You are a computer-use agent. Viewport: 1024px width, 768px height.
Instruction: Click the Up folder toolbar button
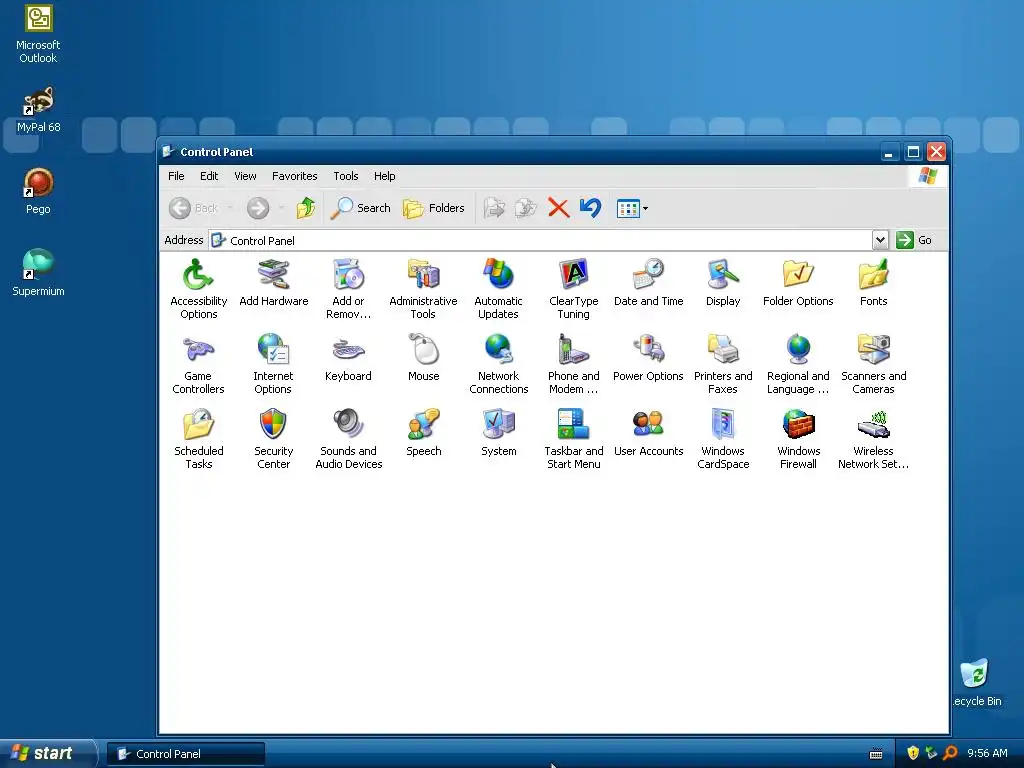pyautogui.click(x=306, y=208)
